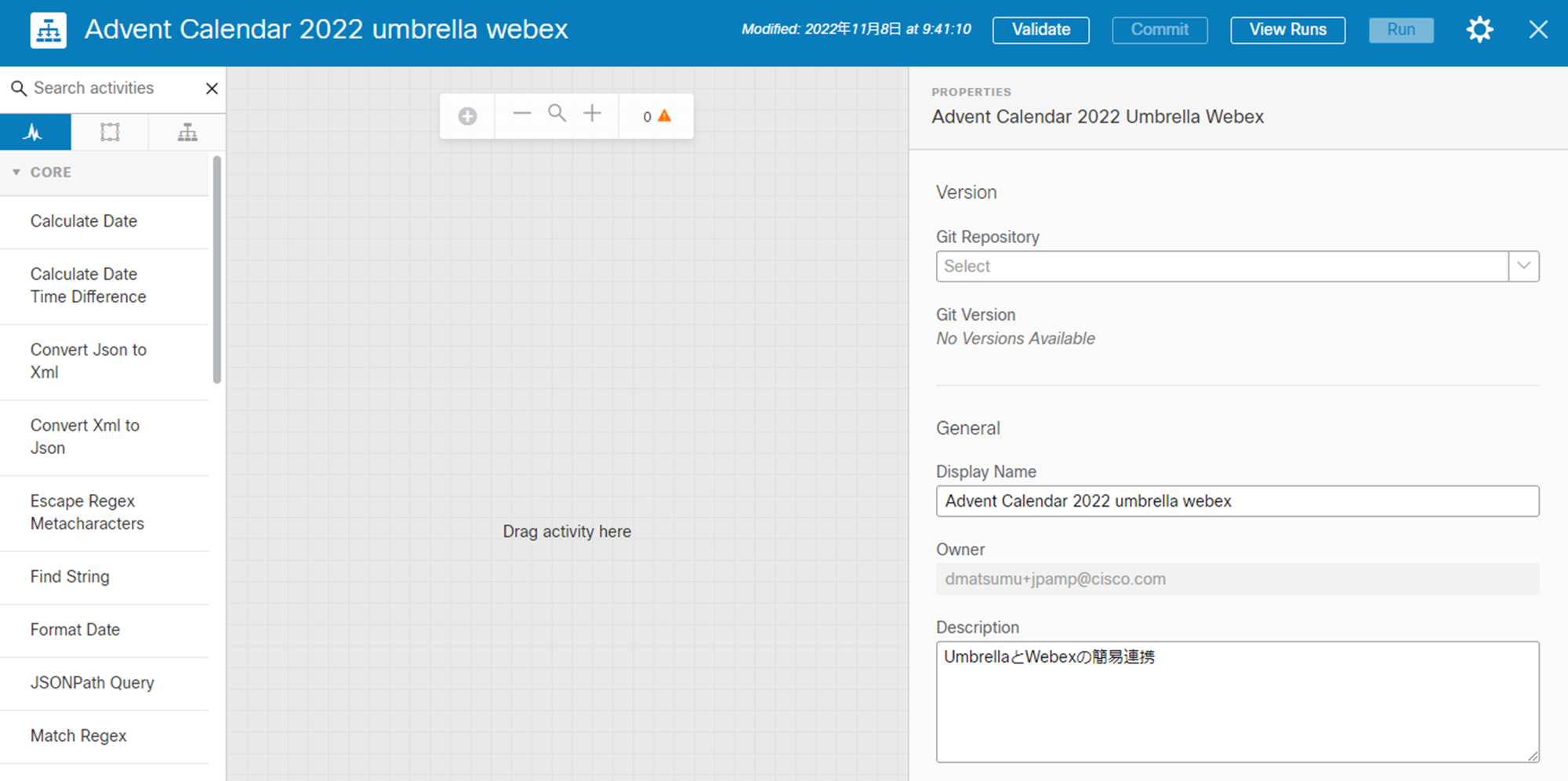Select the Calculate Date activity

[x=104, y=222]
